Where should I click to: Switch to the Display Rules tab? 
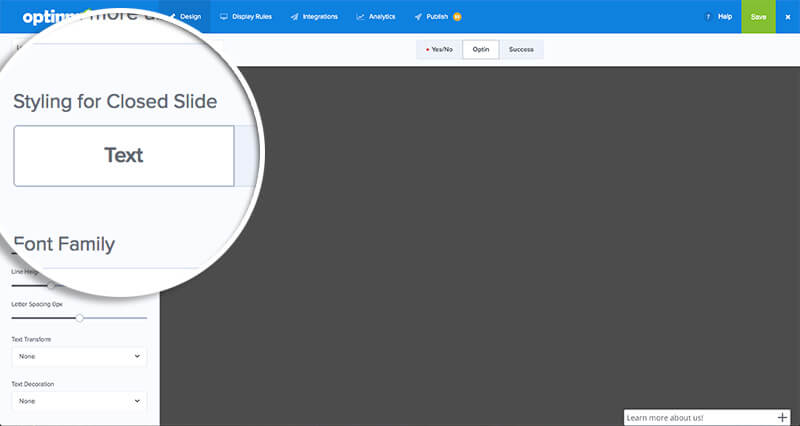click(x=246, y=16)
